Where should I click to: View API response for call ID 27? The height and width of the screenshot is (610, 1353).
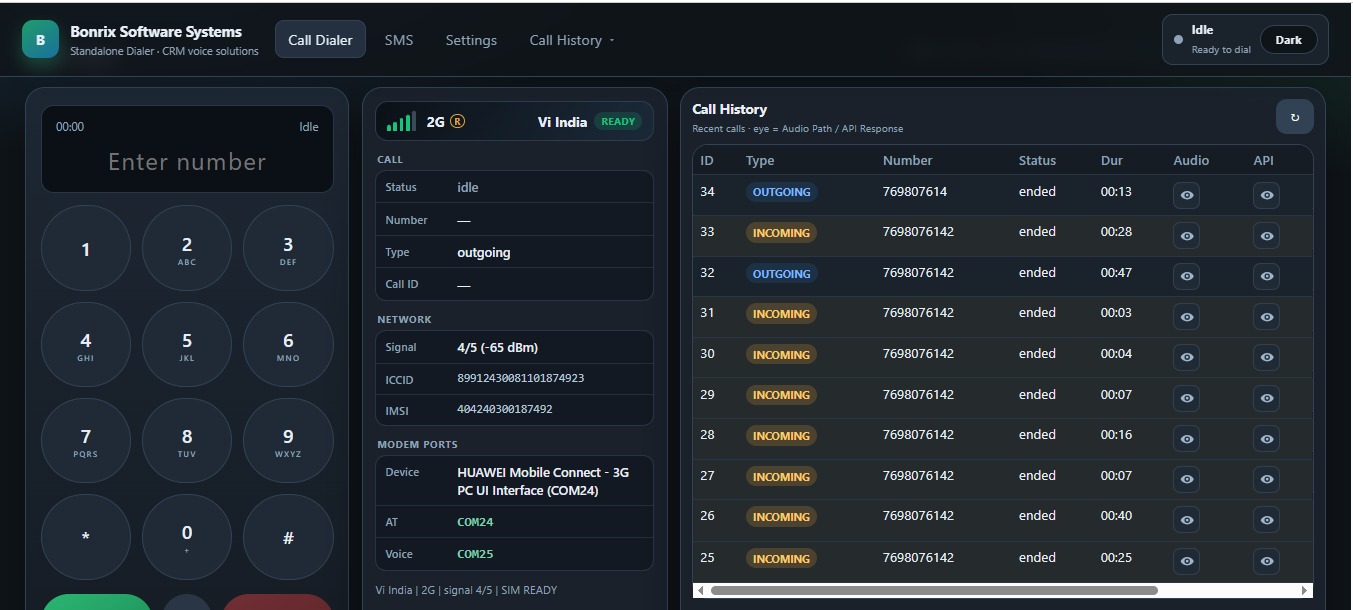tap(1266, 479)
